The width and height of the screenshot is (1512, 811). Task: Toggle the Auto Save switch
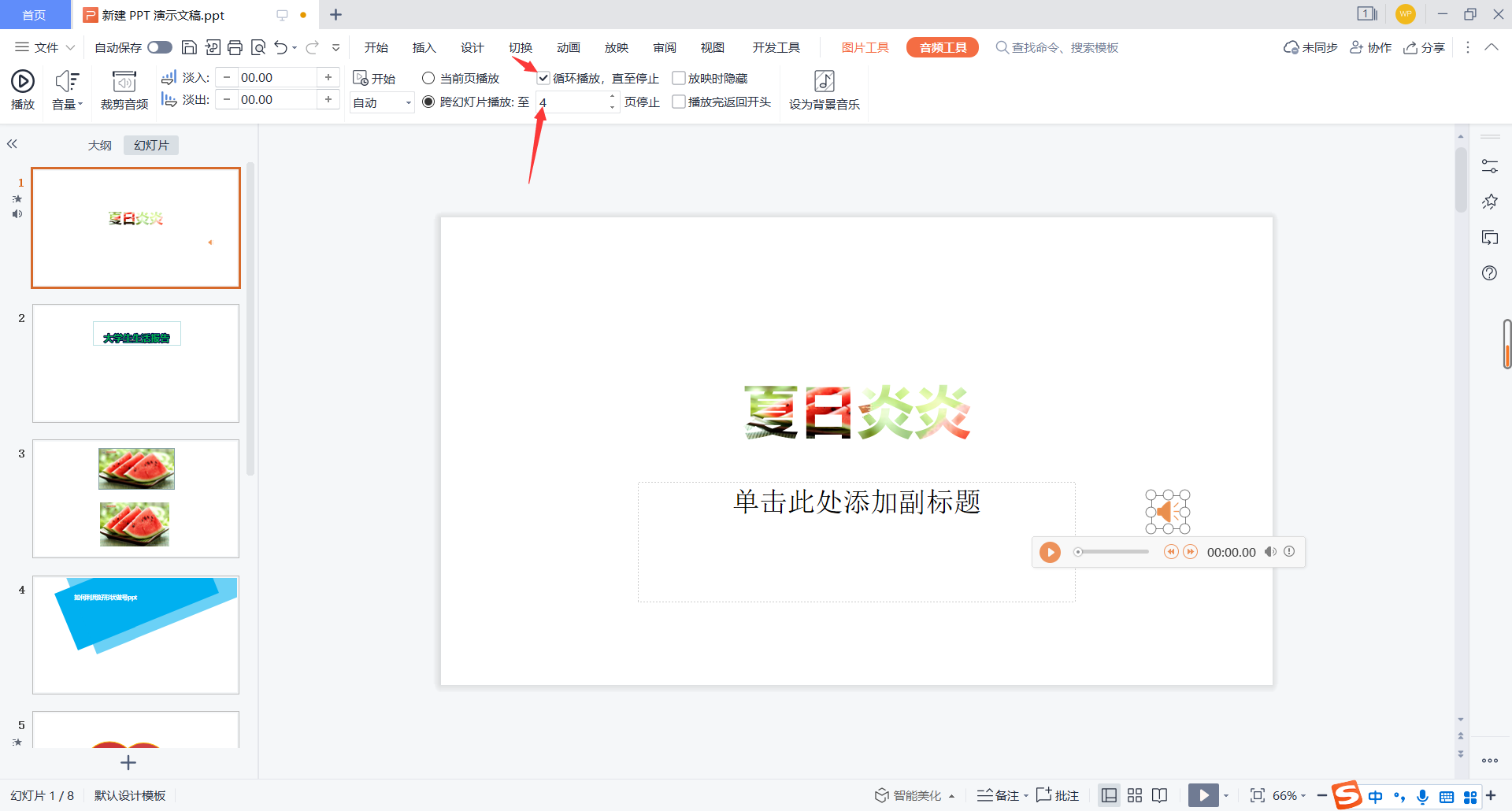pyautogui.click(x=160, y=47)
